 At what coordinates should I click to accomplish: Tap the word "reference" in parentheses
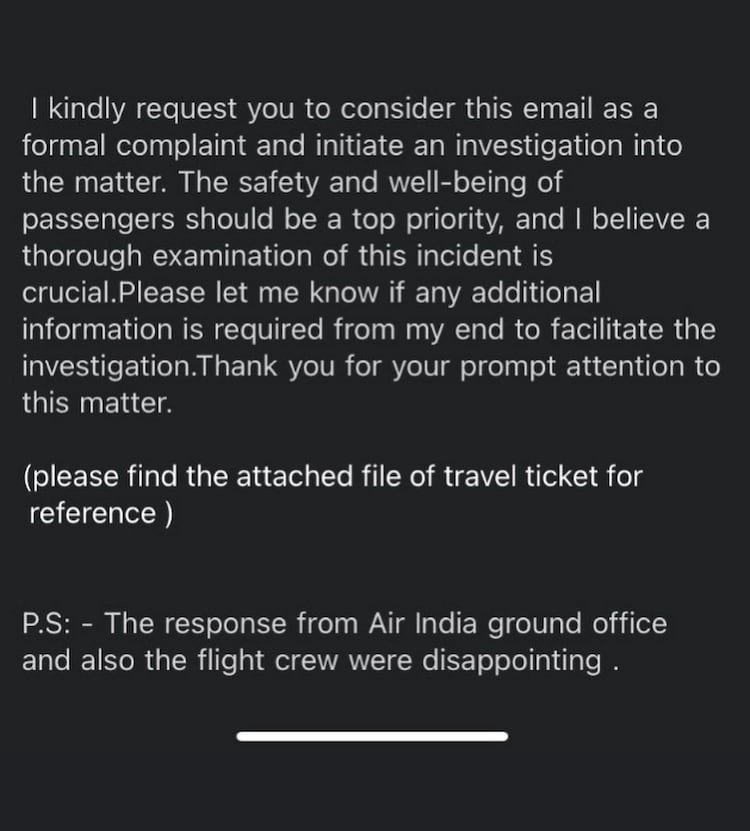[93, 514]
